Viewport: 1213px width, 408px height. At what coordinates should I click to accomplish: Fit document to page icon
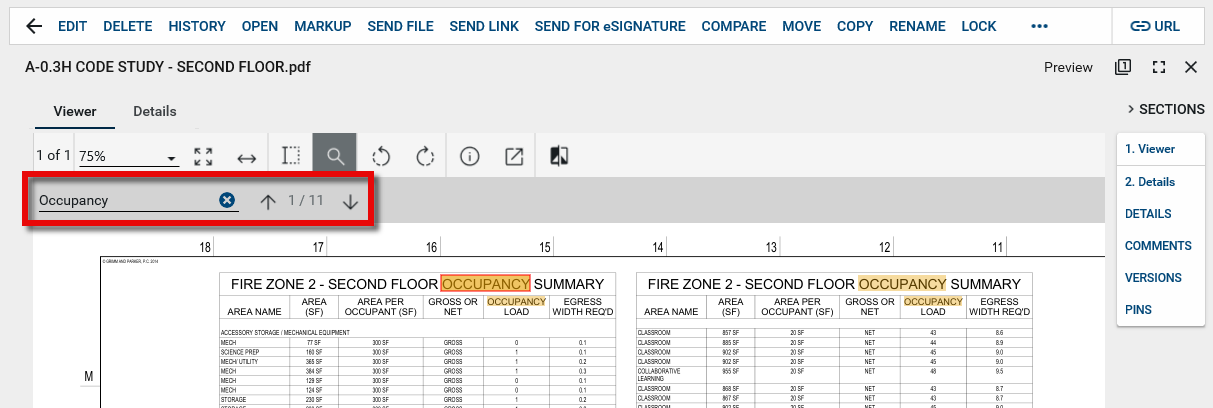click(x=204, y=156)
